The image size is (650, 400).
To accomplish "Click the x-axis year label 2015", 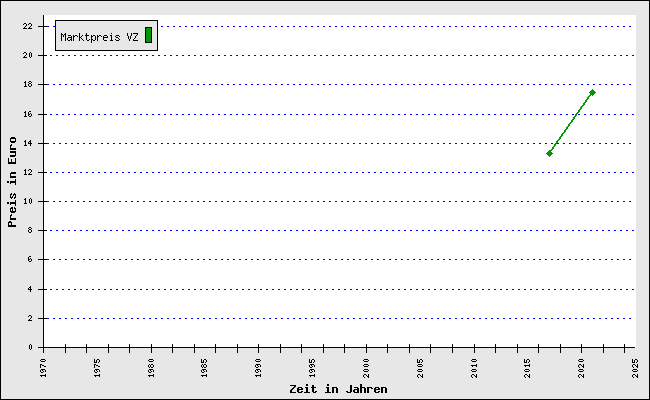I will (527, 368).
